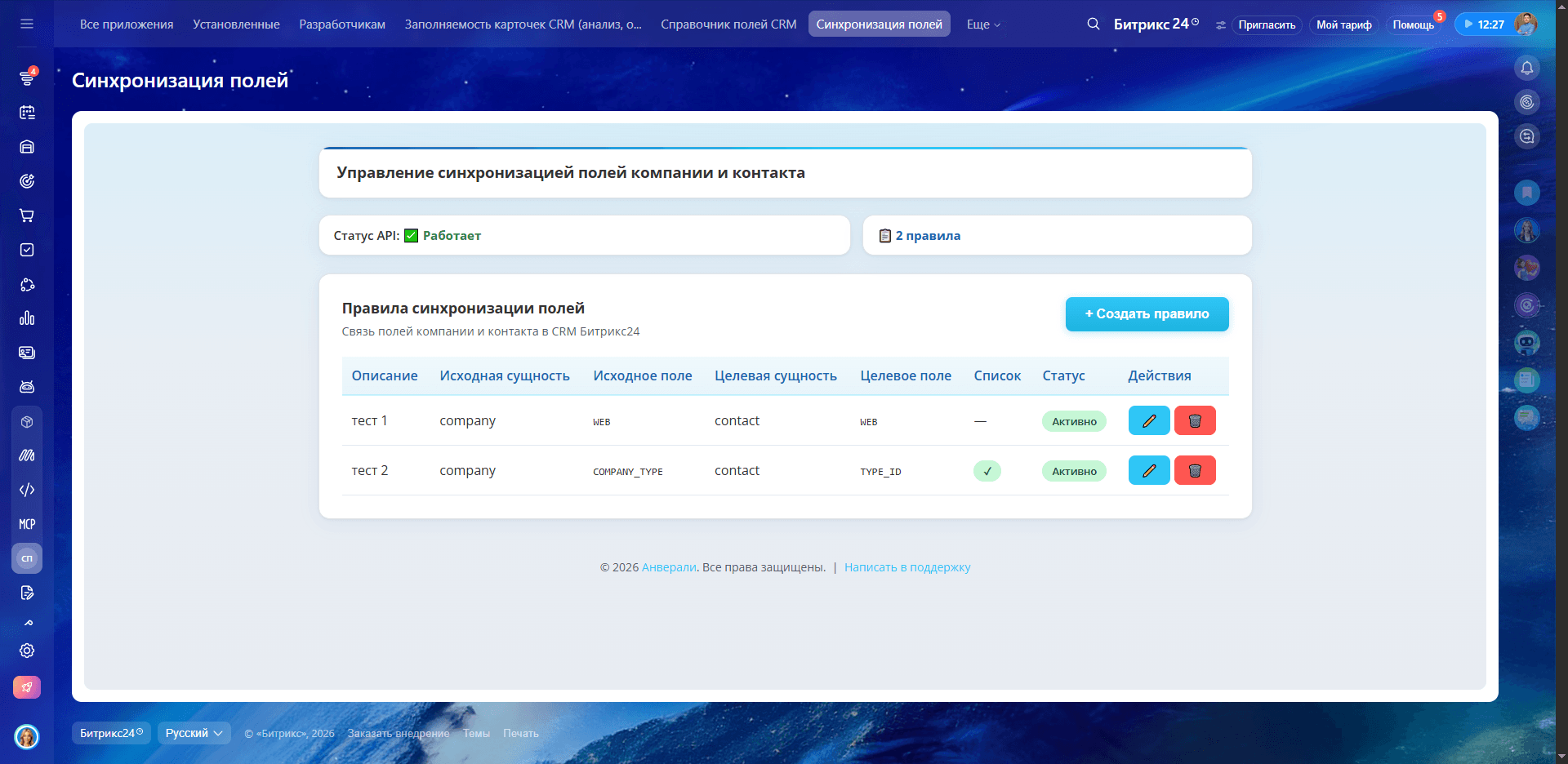Start the 12:27 work time tracker

click(1484, 24)
